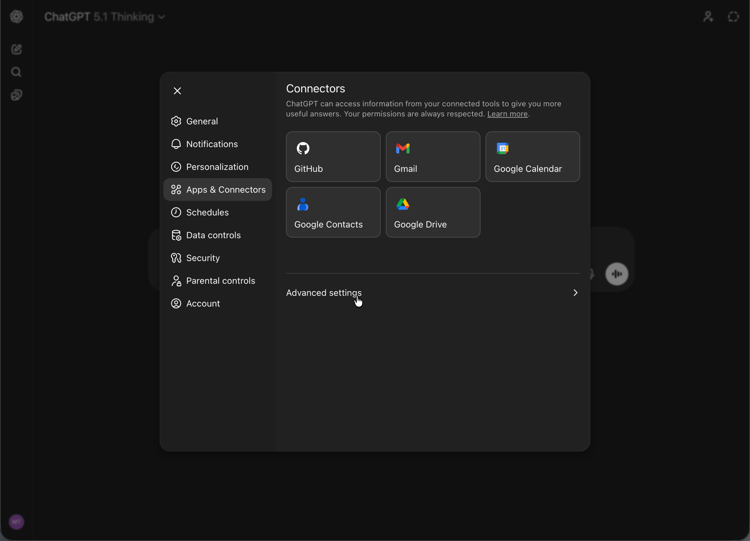This screenshot has height=541, width=750.
Task: Click the Parental controls person-lock icon
Action: (176, 281)
